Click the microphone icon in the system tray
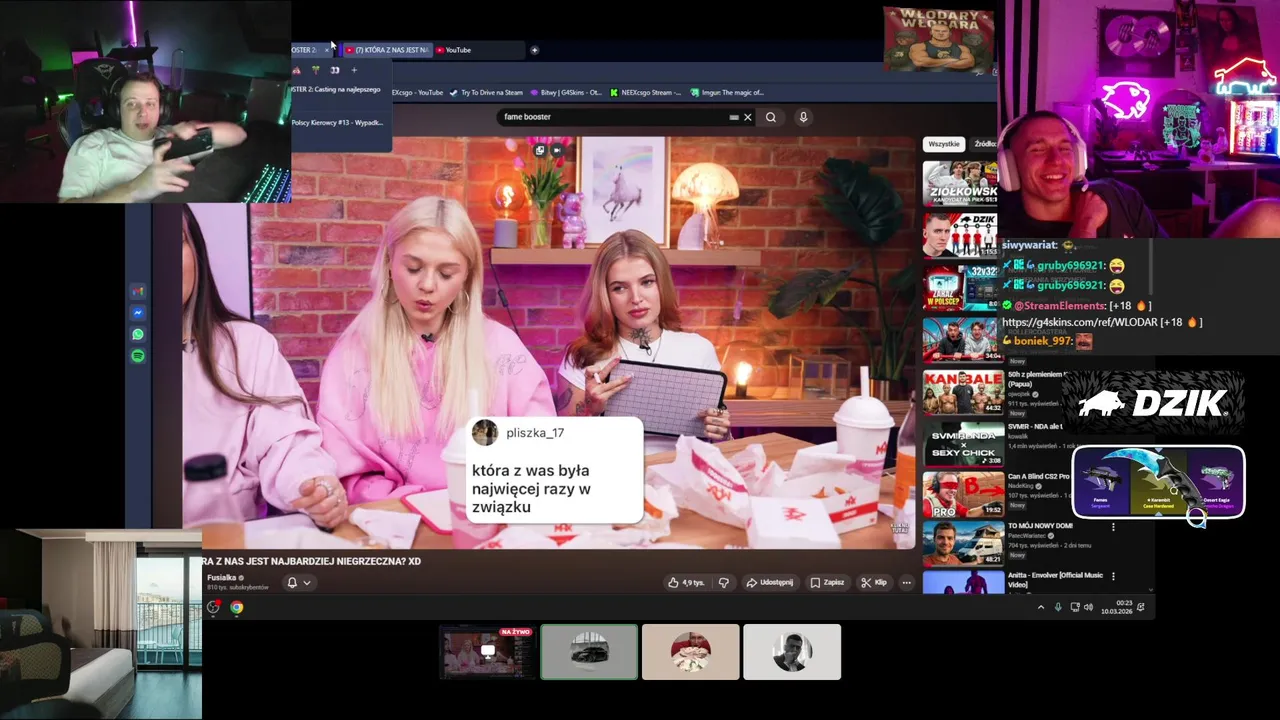Screen dimensions: 1280x720 click(x=1058, y=607)
